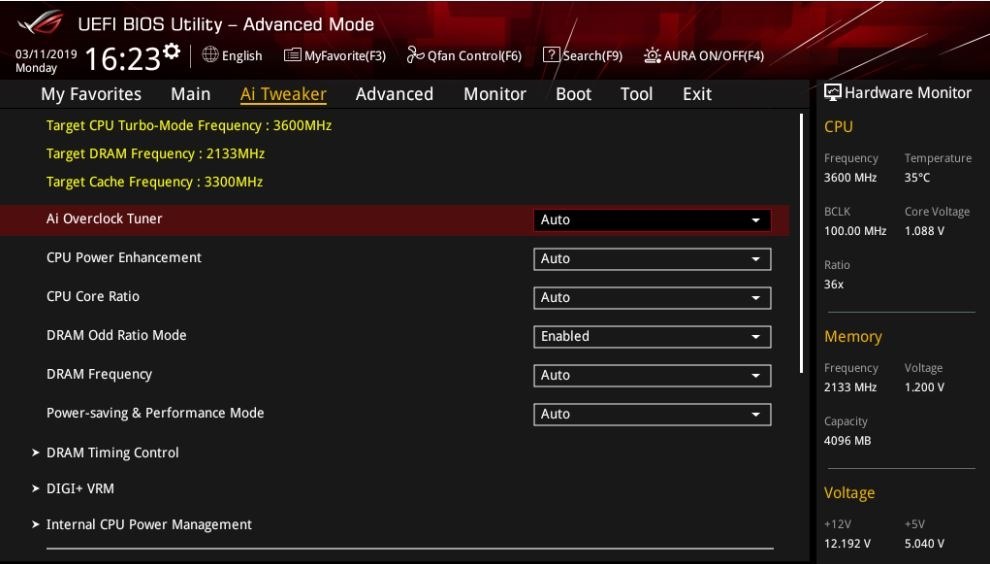Click the 16:23 clock display
The width and height of the screenshot is (990, 564).
click(x=122, y=59)
